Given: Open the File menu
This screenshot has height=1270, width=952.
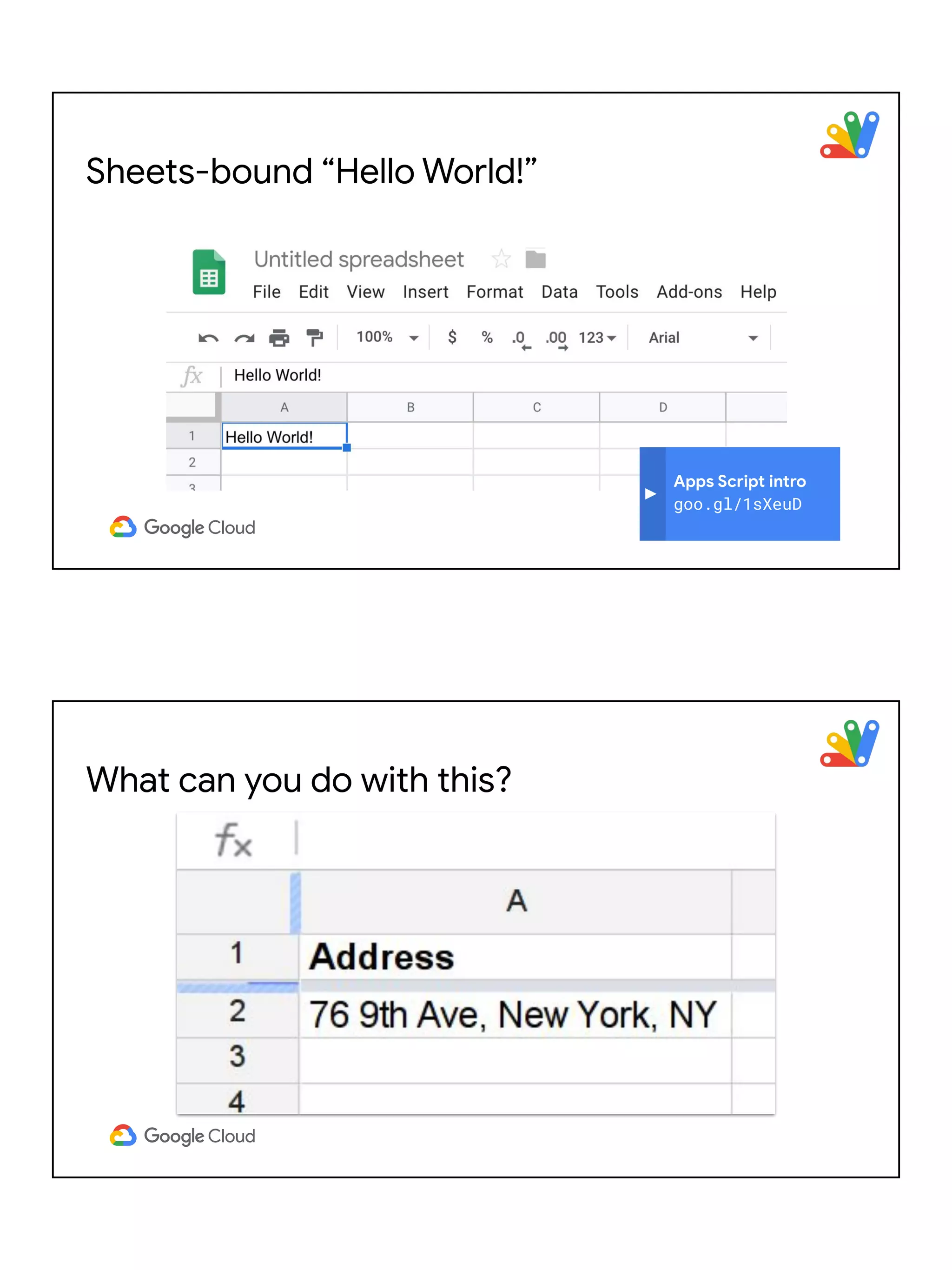Looking at the screenshot, I should point(267,292).
